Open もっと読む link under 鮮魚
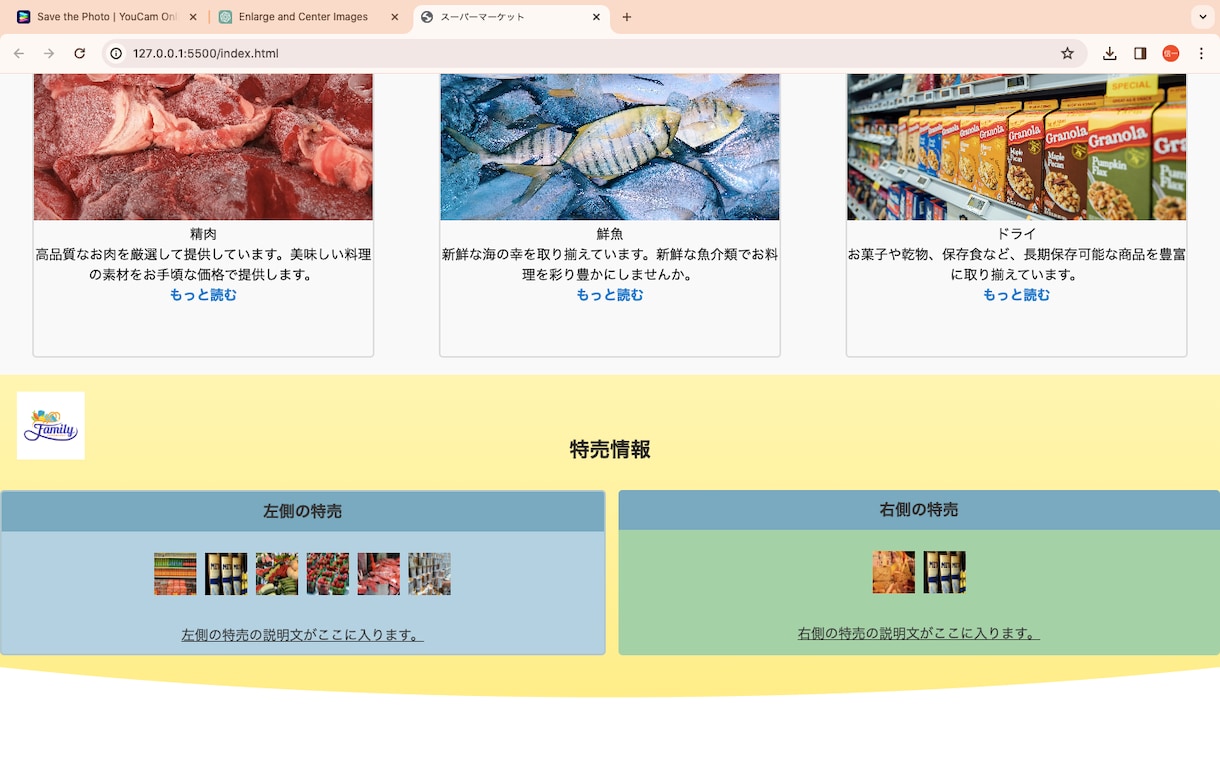The image size is (1220, 763). pyautogui.click(x=610, y=295)
